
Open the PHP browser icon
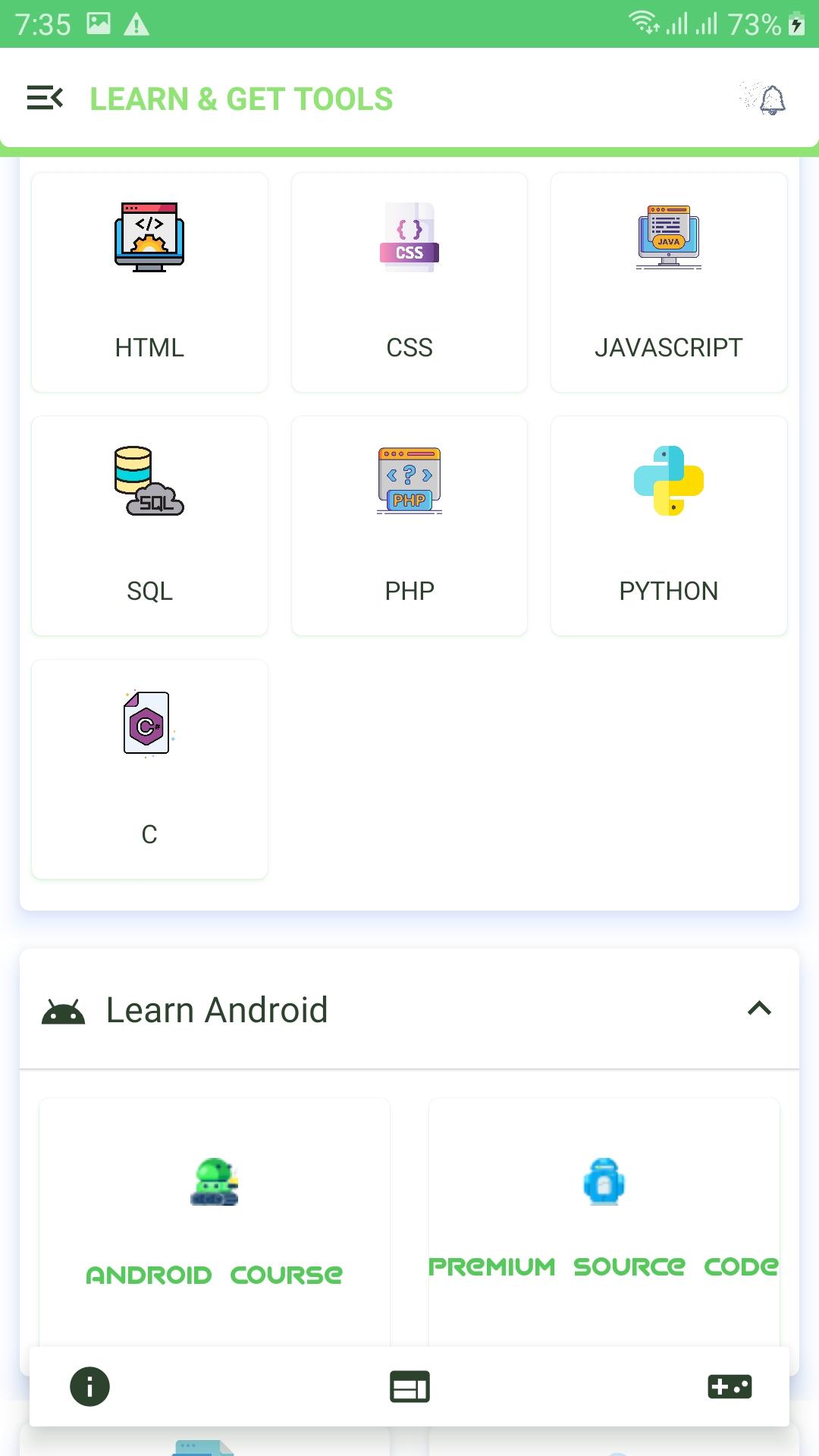[409, 481]
